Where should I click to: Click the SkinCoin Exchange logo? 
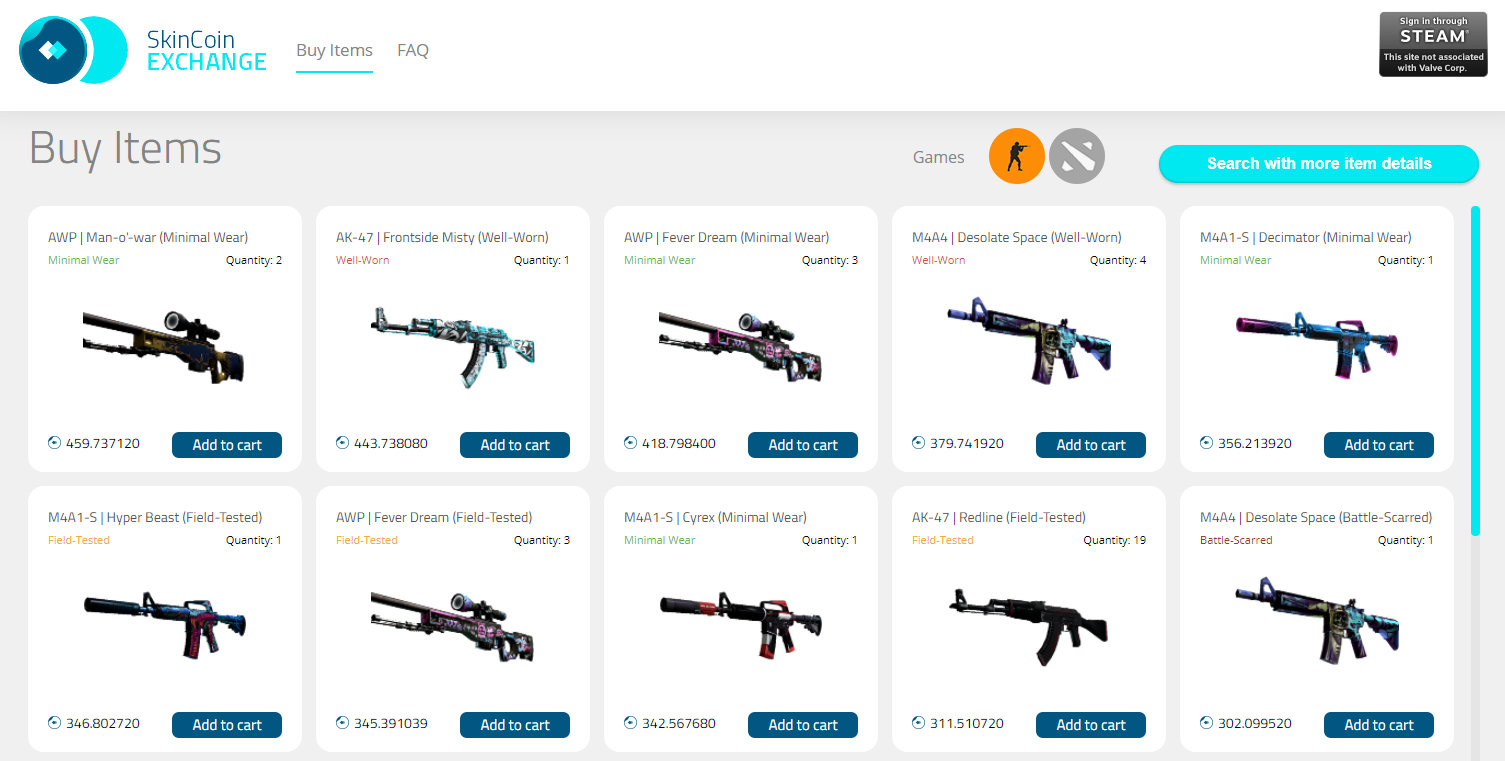(143, 50)
